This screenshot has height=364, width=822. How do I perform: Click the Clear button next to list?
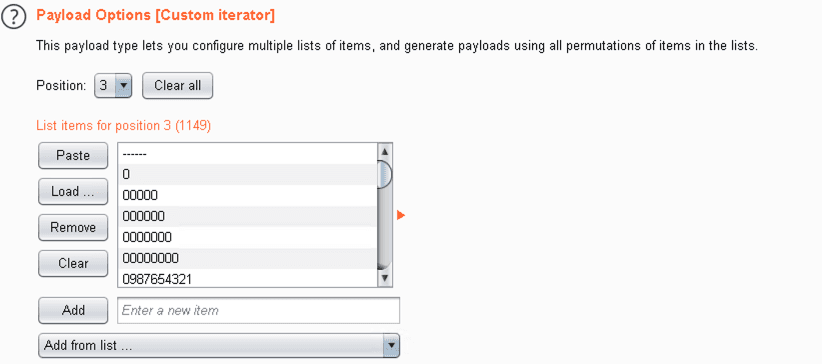tap(73, 263)
